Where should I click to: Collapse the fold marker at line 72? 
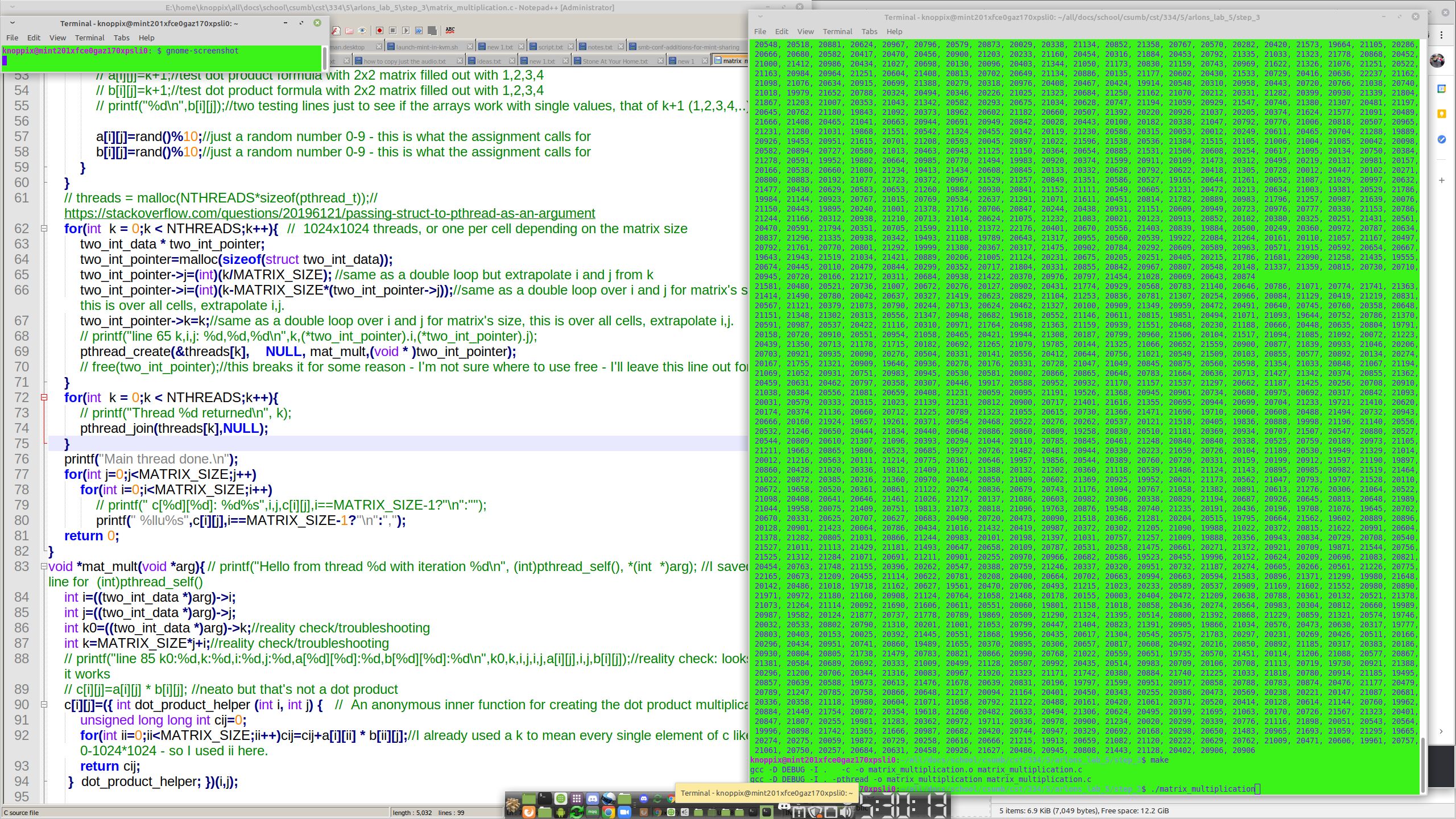(44, 398)
